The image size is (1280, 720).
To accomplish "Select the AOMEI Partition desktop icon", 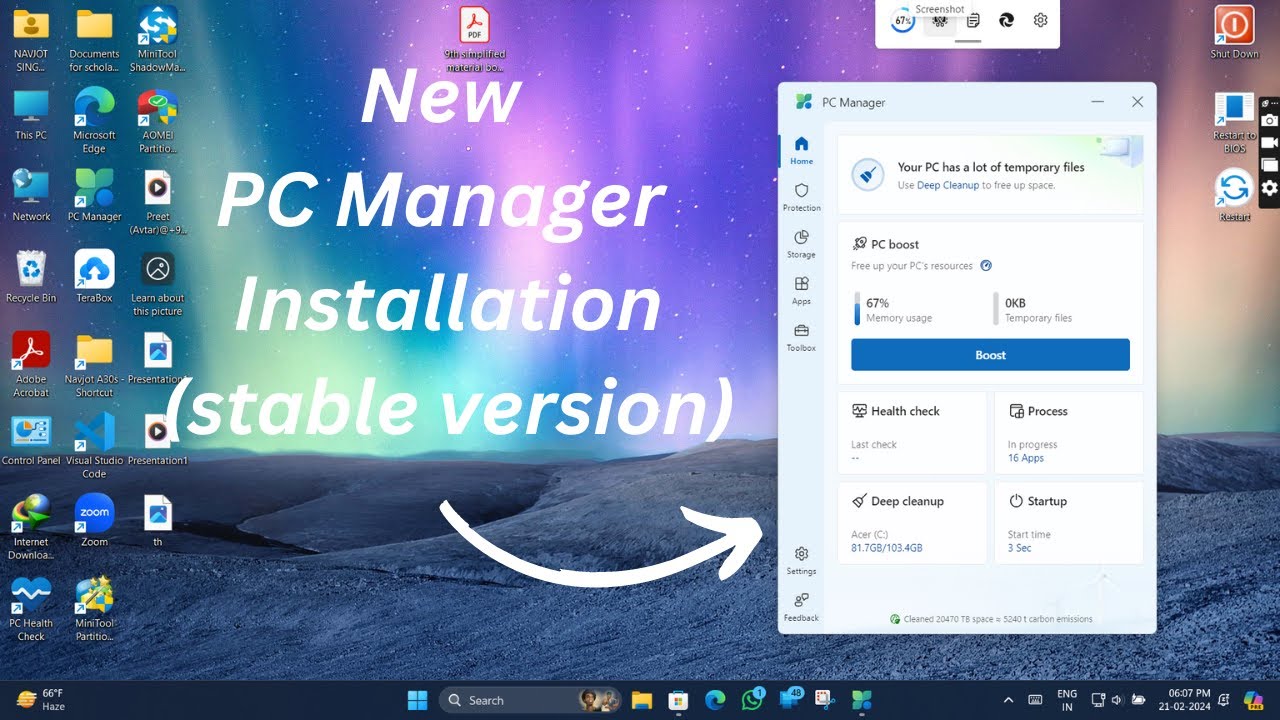I will pos(157,120).
